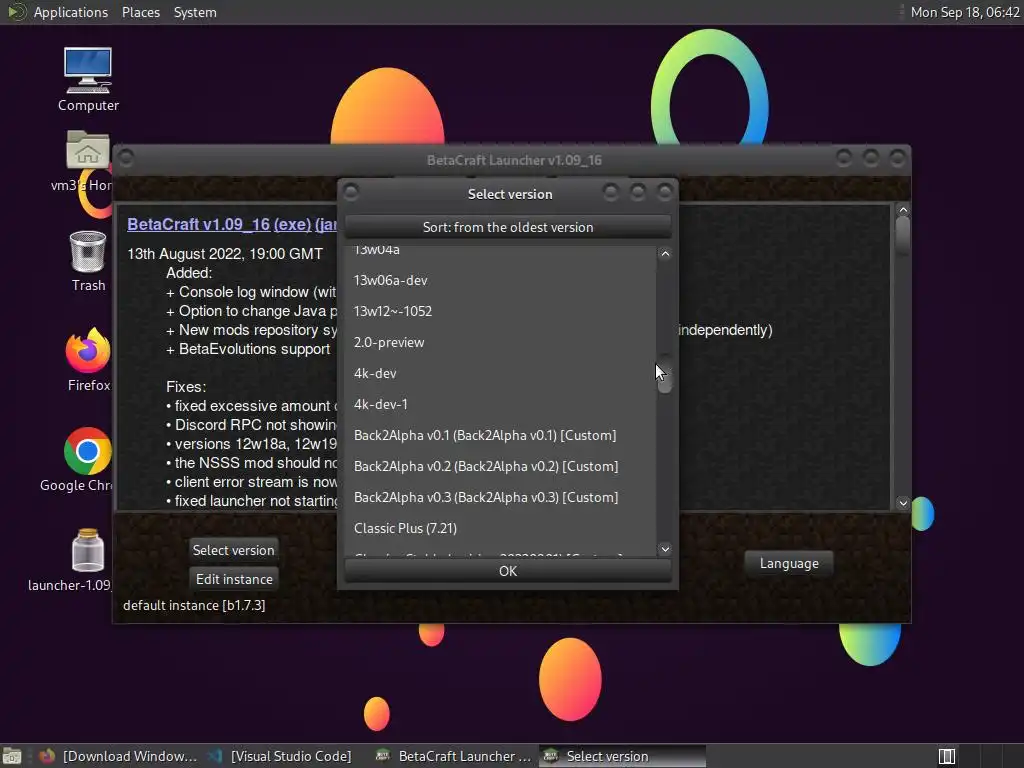Confirm selection with the OK button
Screen dimensions: 1024x768
coord(507,571)
